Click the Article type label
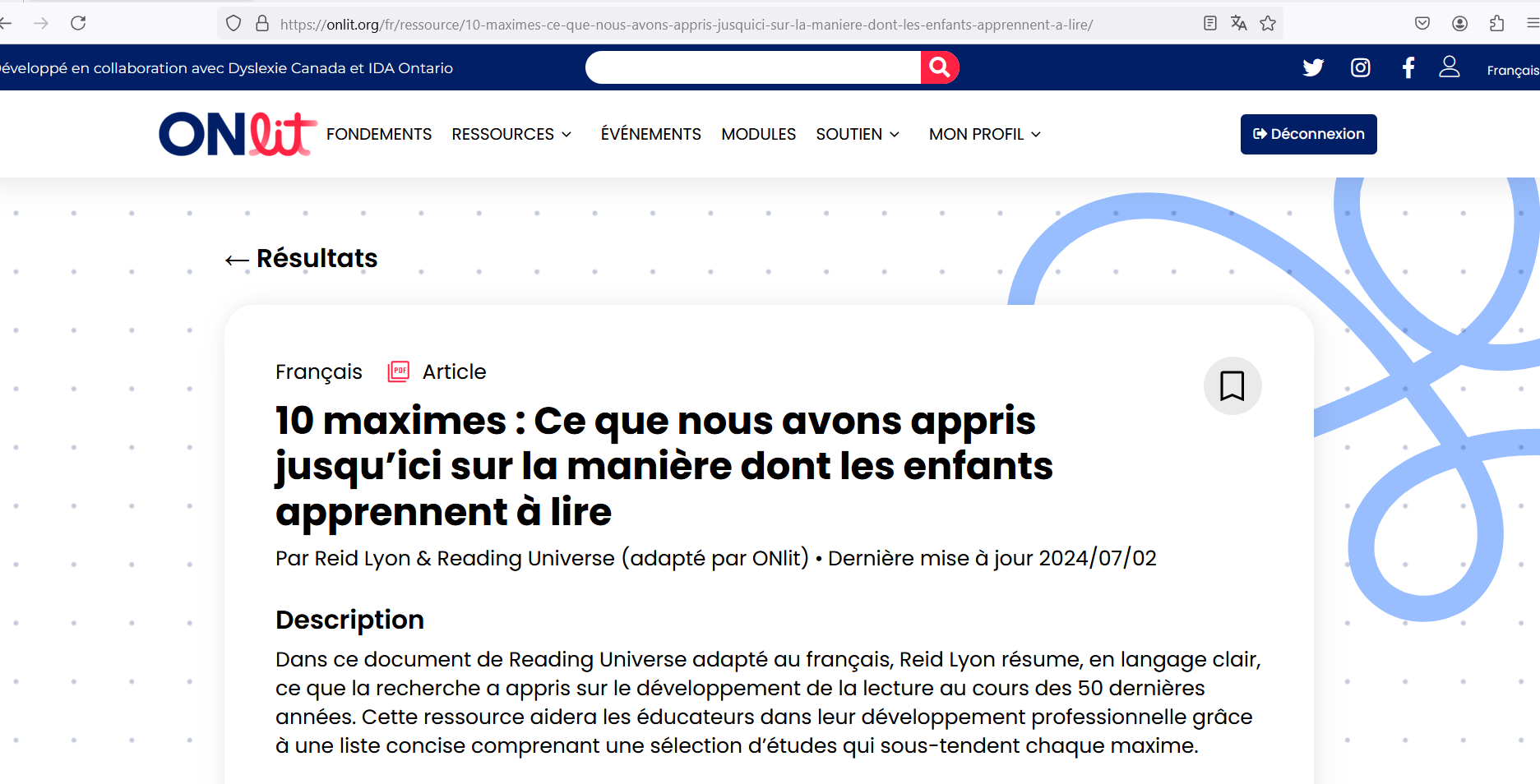 [x=454, y=371]
